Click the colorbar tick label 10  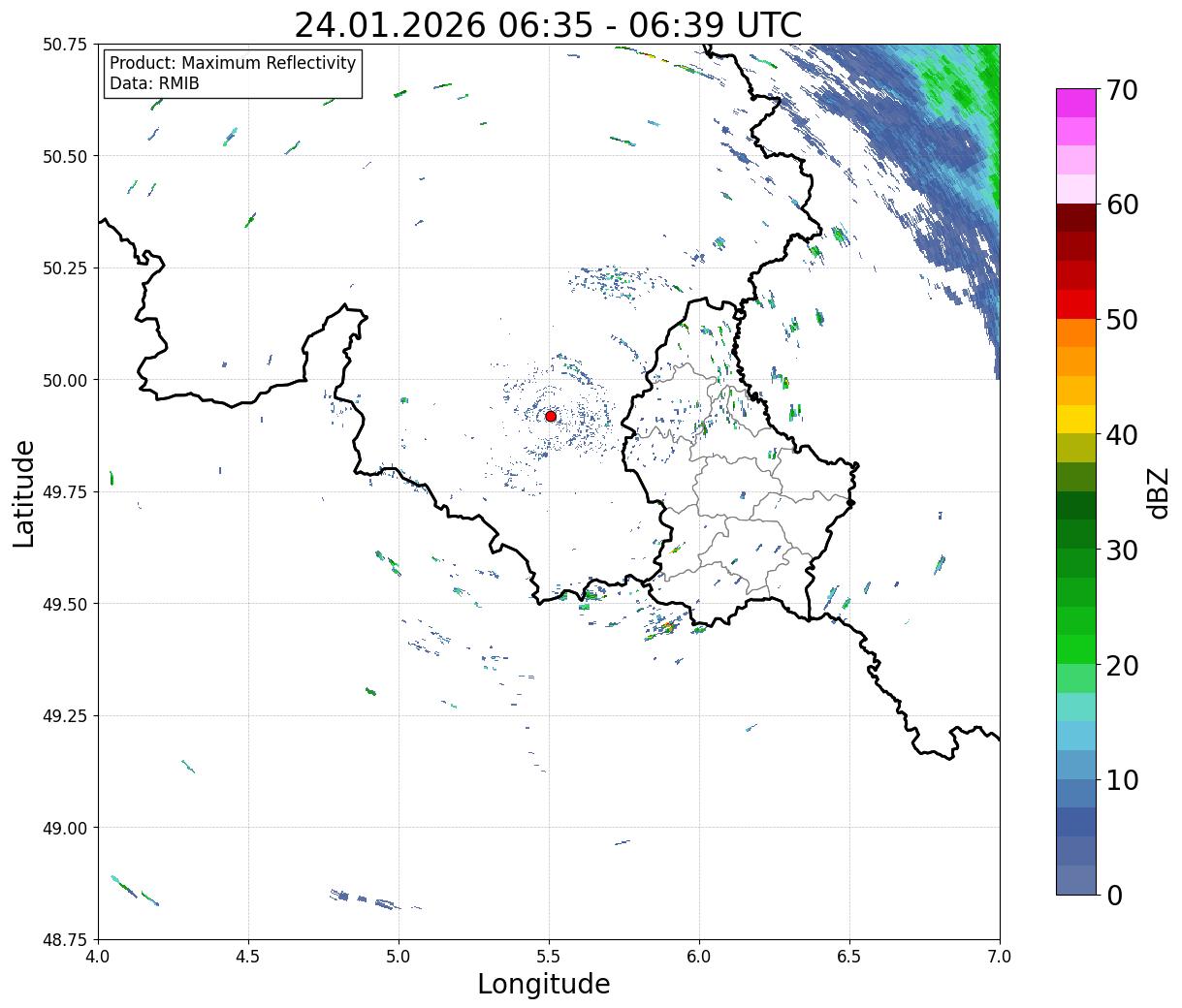[x=1122, y=780]
